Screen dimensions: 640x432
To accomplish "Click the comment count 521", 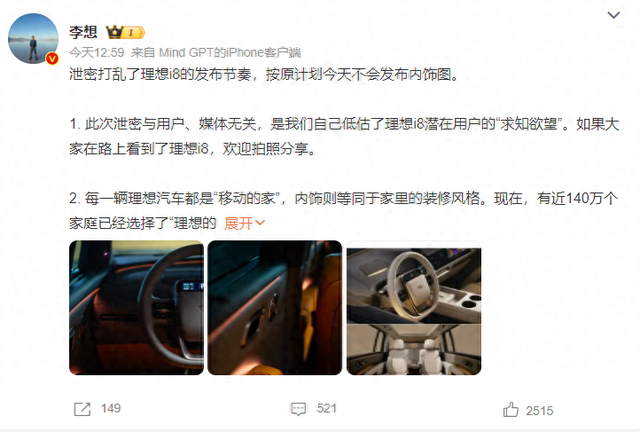I will [327, 408].
